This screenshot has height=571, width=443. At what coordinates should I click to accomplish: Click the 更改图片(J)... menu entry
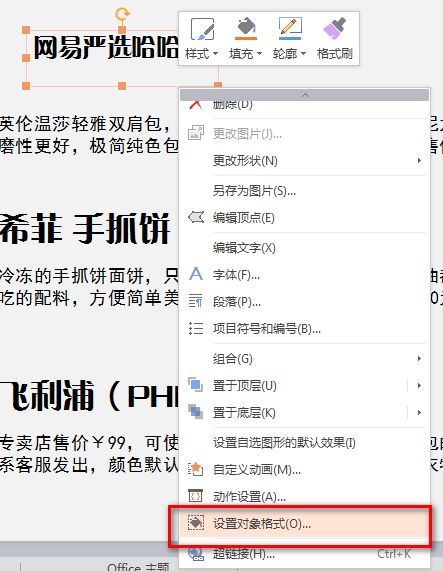(247, 134)
